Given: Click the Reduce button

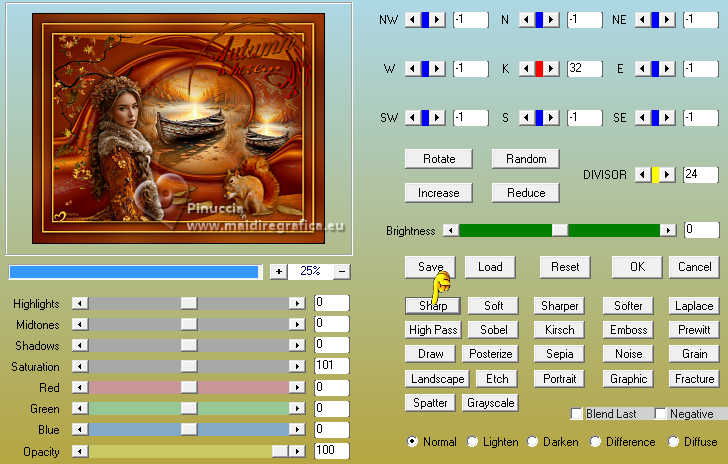Looking at the screenshot, I should (526, 193).
